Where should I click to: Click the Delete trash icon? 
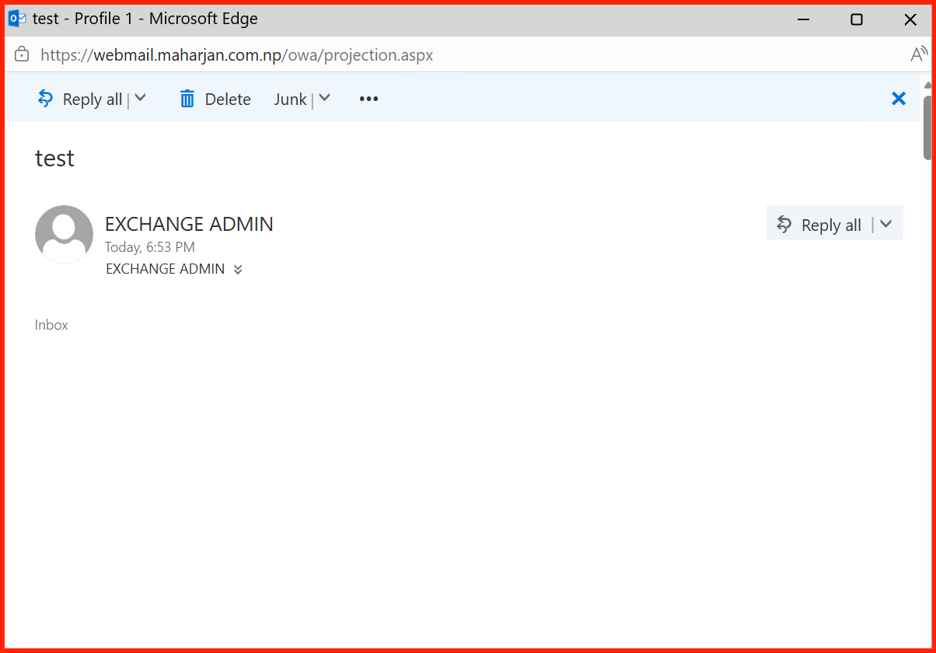pyautogui.click(x=187, y=99)
